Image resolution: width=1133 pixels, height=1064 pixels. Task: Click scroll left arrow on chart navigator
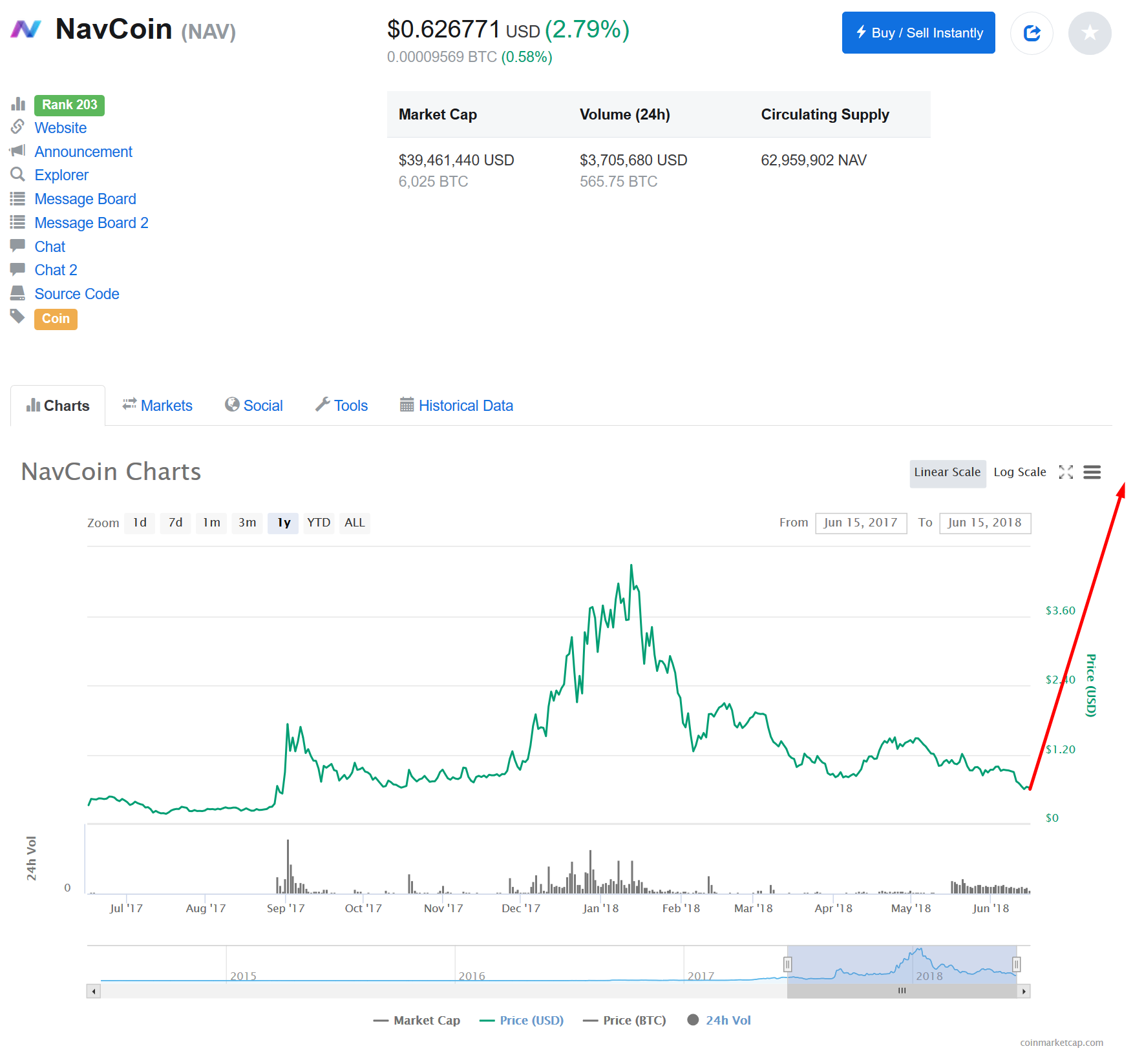coord(94,991)
